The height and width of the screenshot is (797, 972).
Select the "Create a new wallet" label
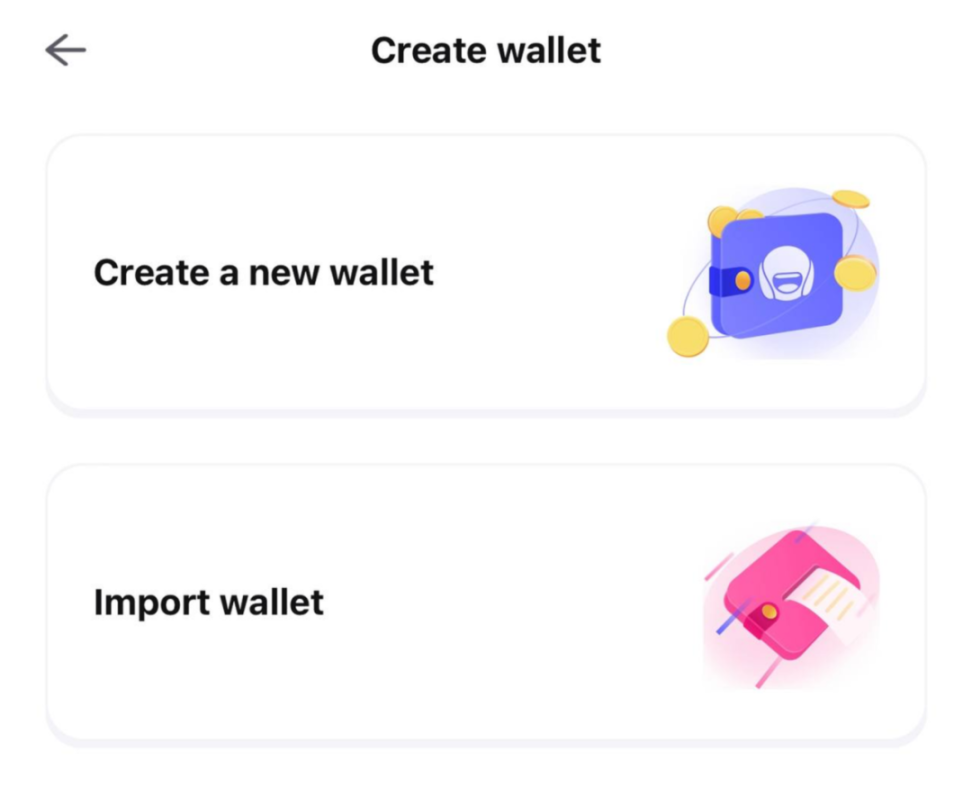coord(264,272)
